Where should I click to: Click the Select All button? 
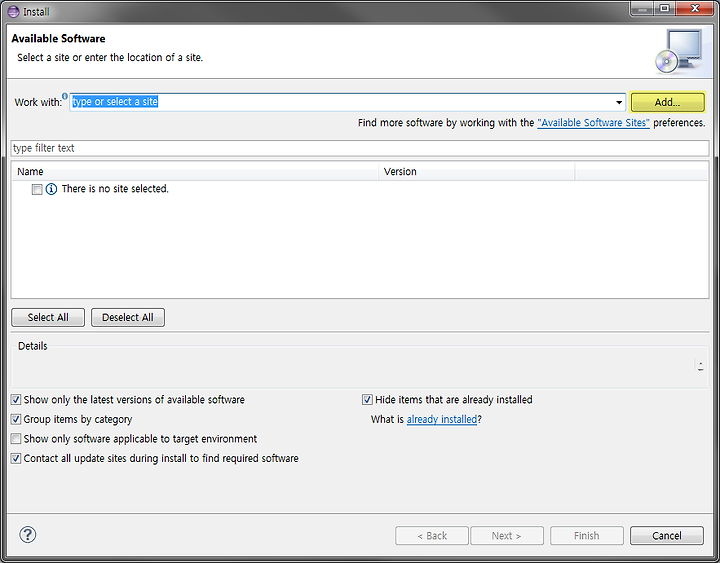(48, 317)
